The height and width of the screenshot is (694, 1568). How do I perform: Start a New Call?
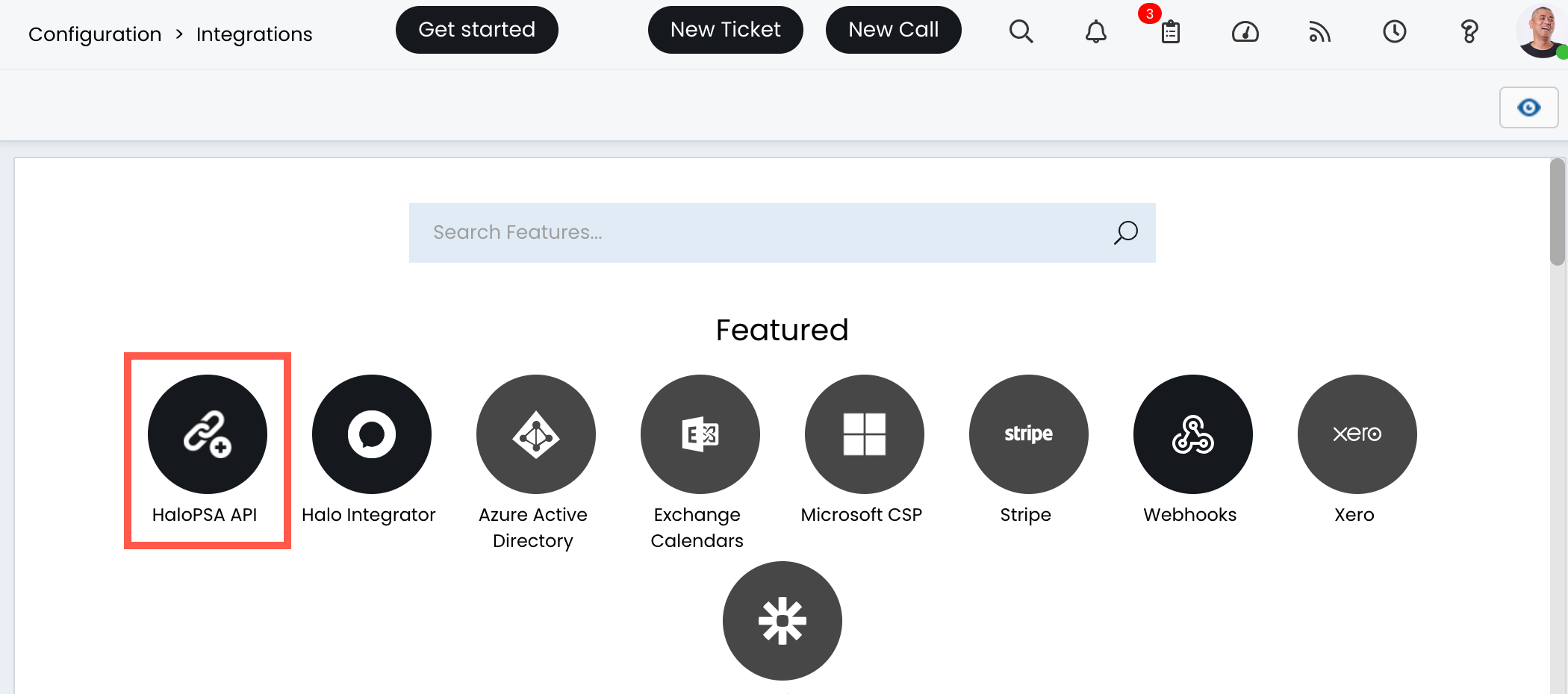(x=893, y=30)
